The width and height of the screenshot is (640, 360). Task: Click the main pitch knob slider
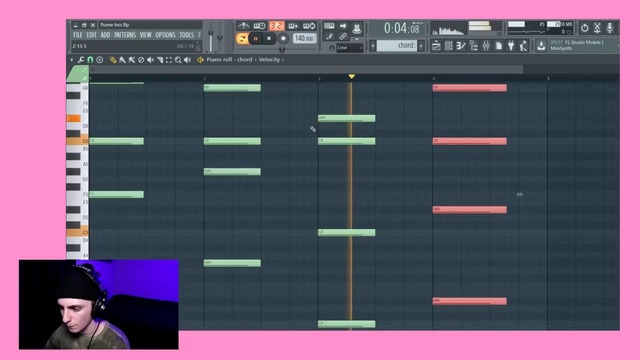[x=220, y=38]
